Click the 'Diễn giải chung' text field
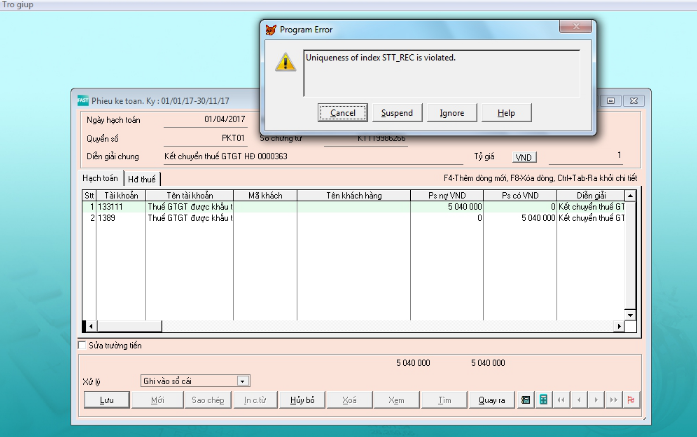697x437 pixels. (310, 157)
